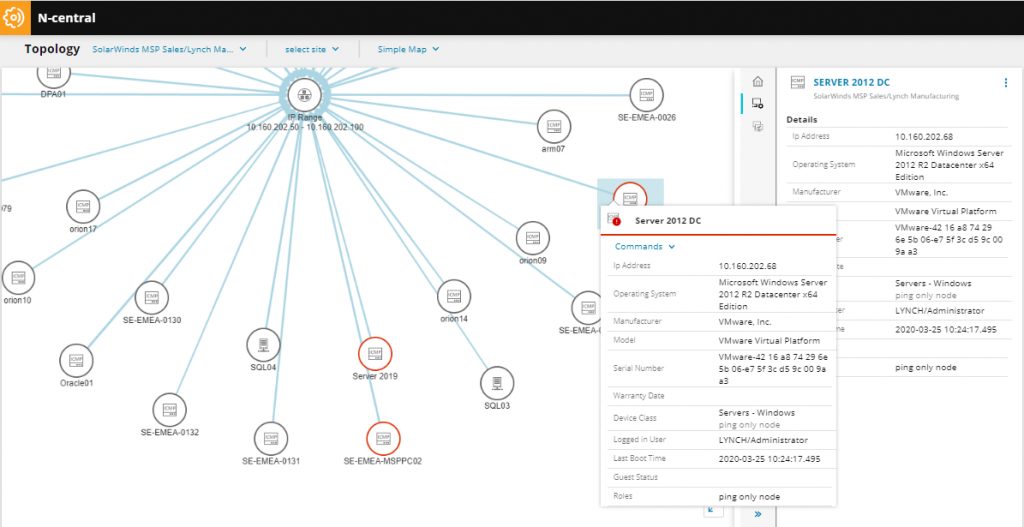Open the home icon in side panel
1024x527 pixels.
point(758,82)
